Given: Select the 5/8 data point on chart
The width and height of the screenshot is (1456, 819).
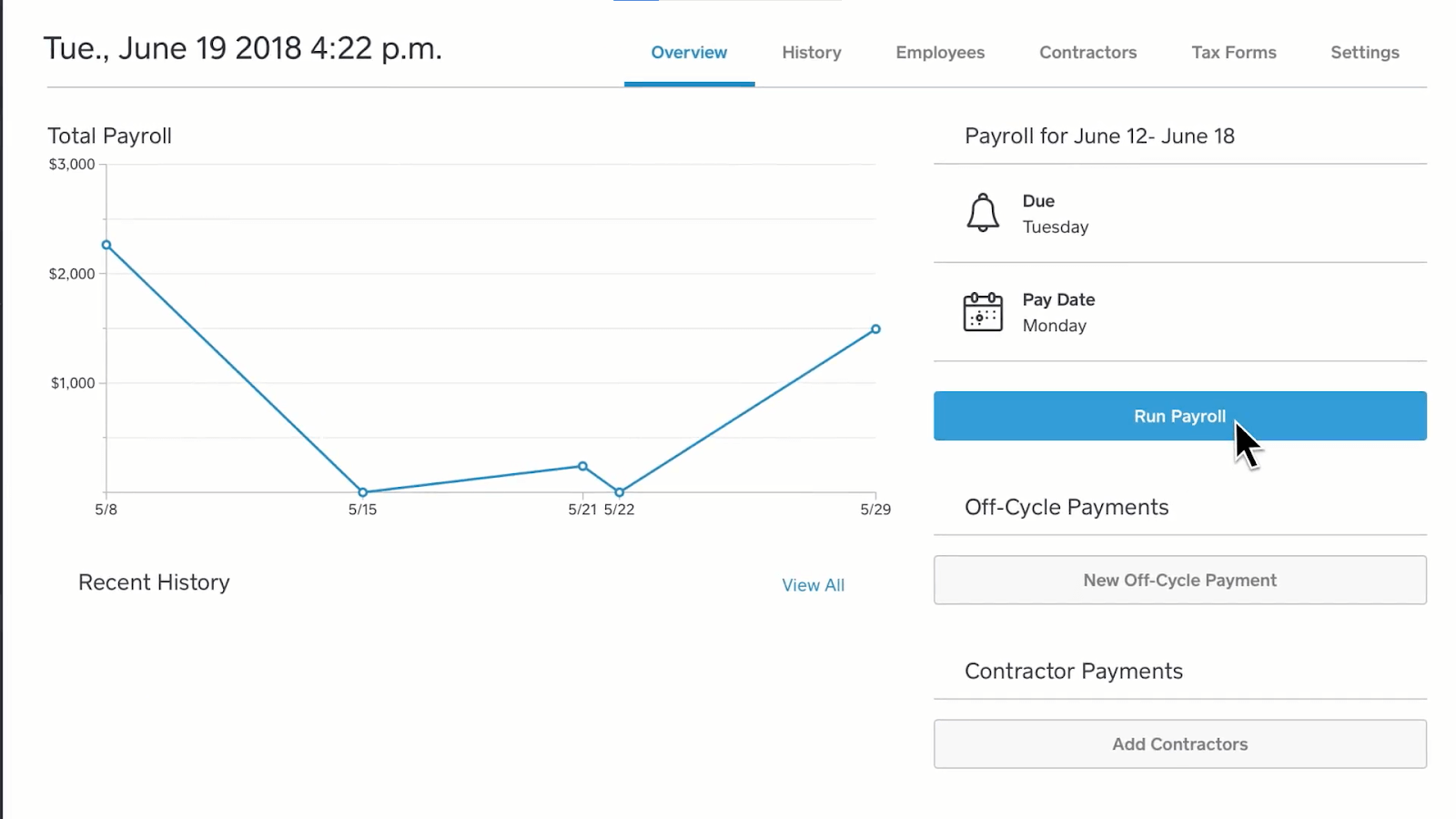Looking at the screenshot, I should pos(106,244).
